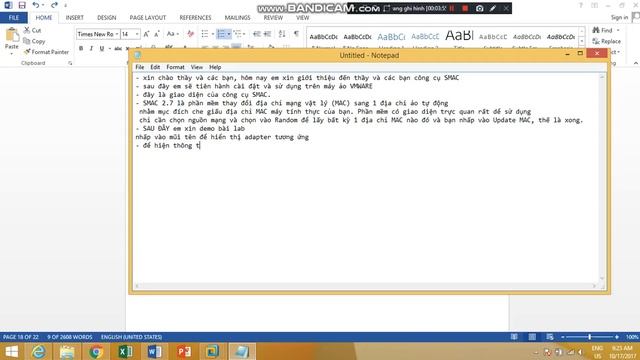Click the Clear All Formatting icon

(x=190, y=34)
